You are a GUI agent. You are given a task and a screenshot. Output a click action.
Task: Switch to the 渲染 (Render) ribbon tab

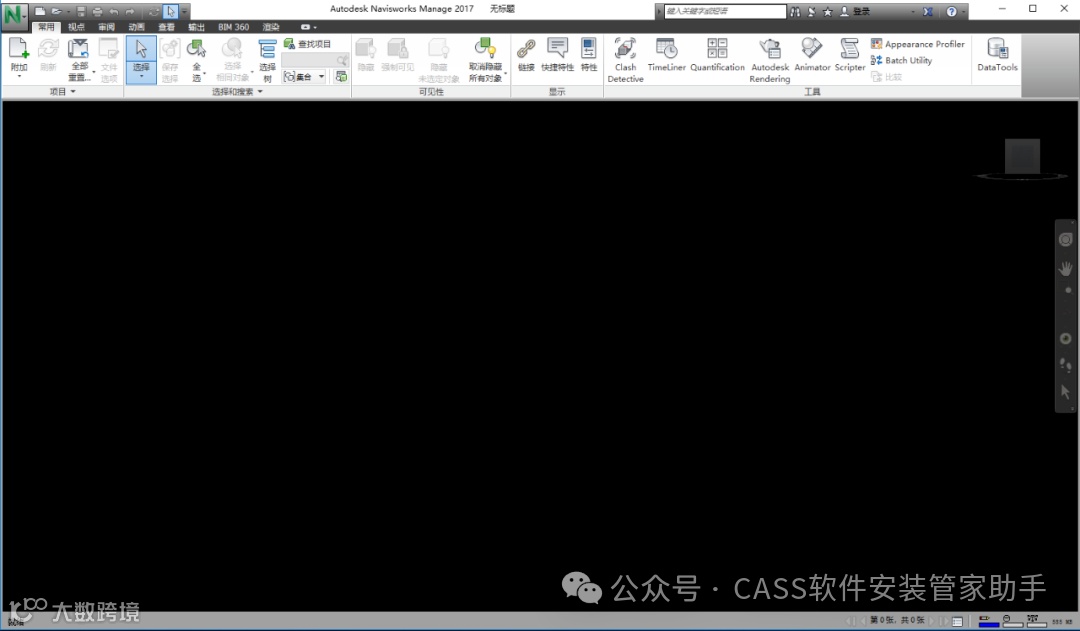tap(271, 27)
